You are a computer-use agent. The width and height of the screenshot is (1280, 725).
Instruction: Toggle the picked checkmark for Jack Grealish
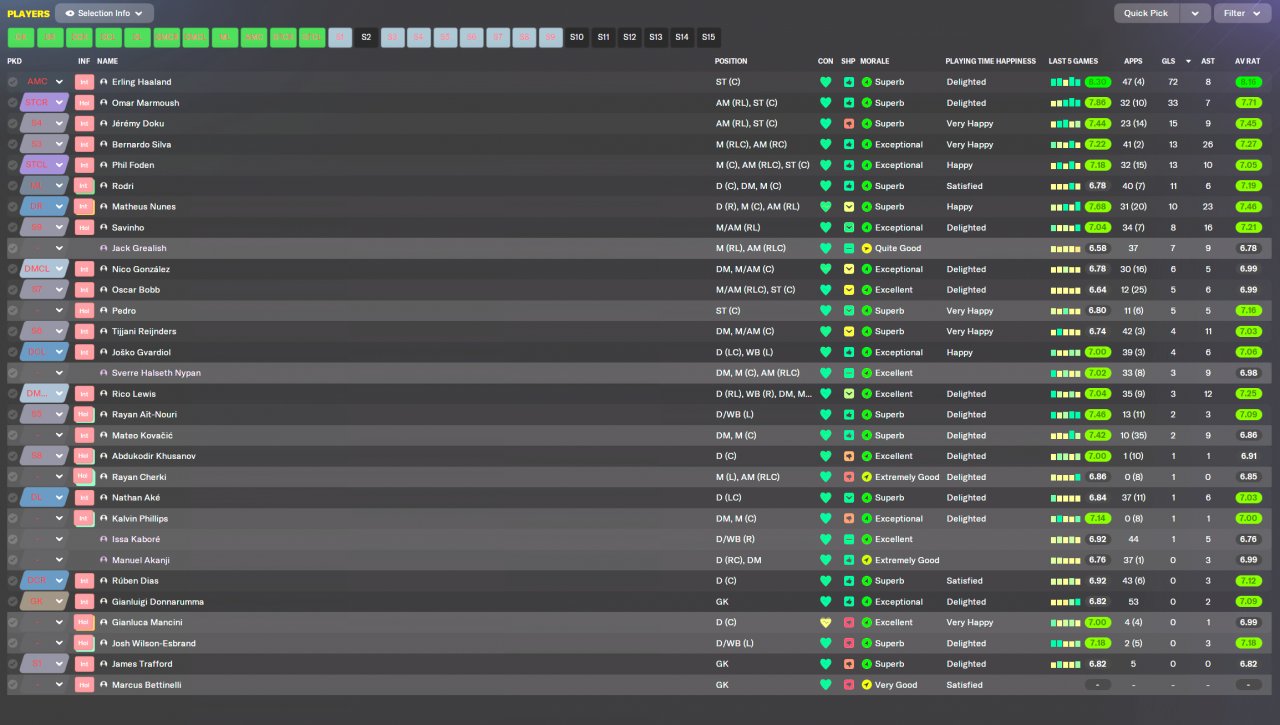click(13, 248)
